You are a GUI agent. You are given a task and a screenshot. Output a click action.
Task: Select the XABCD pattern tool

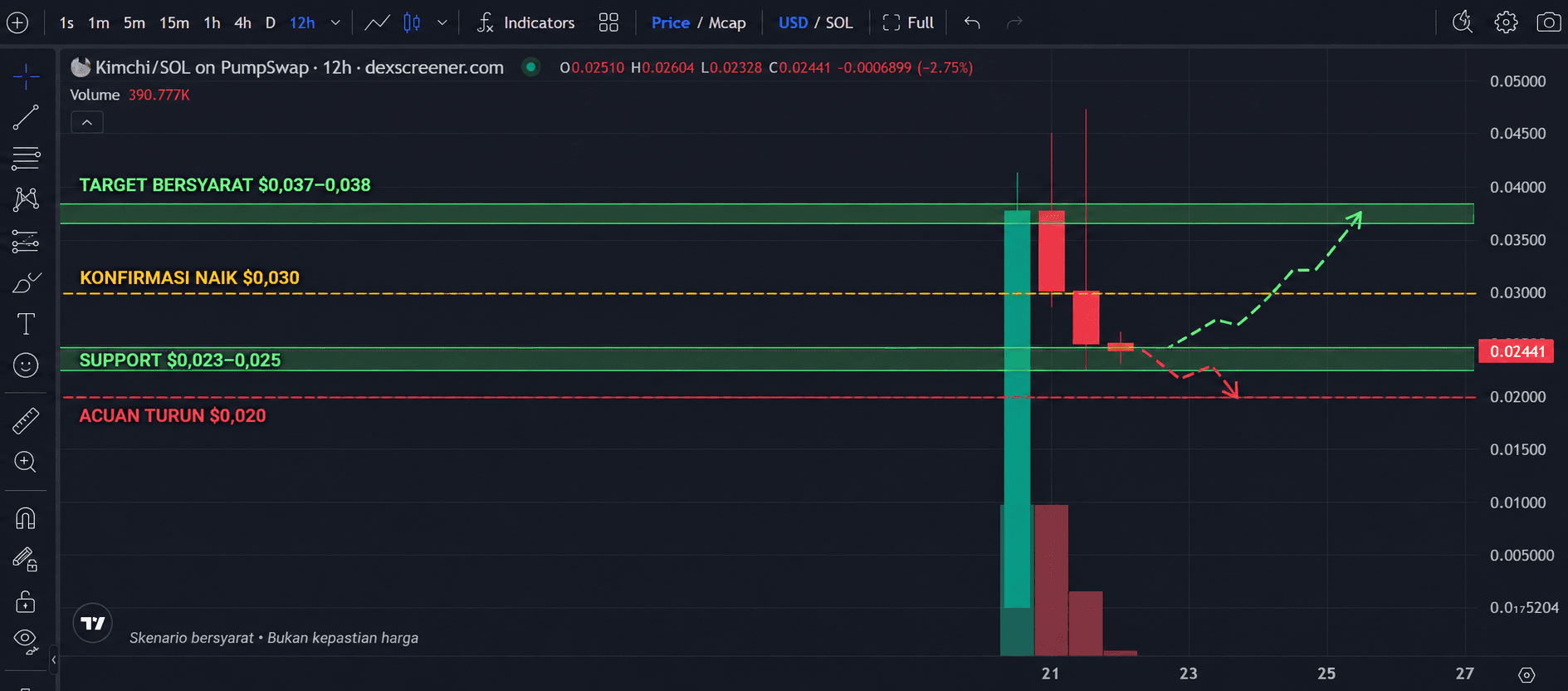tap(26, 198)
